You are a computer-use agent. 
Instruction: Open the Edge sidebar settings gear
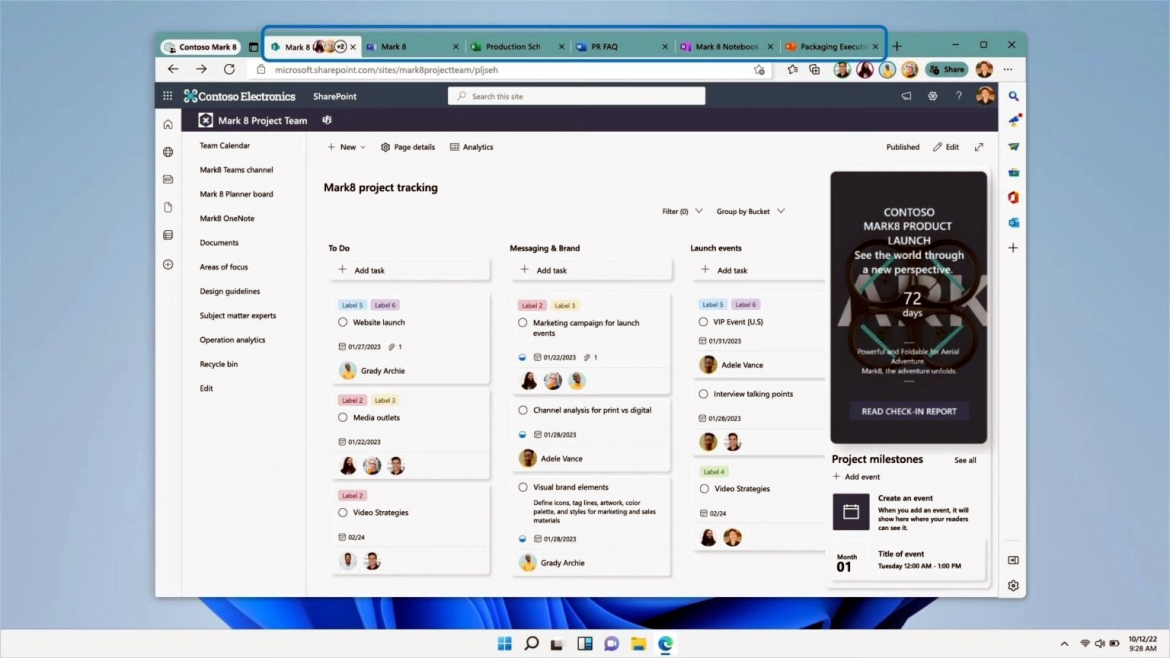coord(1013,586)
